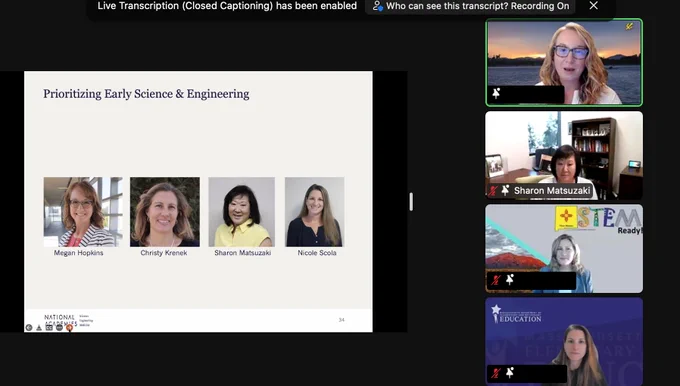This screenshot has width=680, height=386.
Task: Click slide title "Prioritizing Early Science & Engineering"
Action: 146,94
